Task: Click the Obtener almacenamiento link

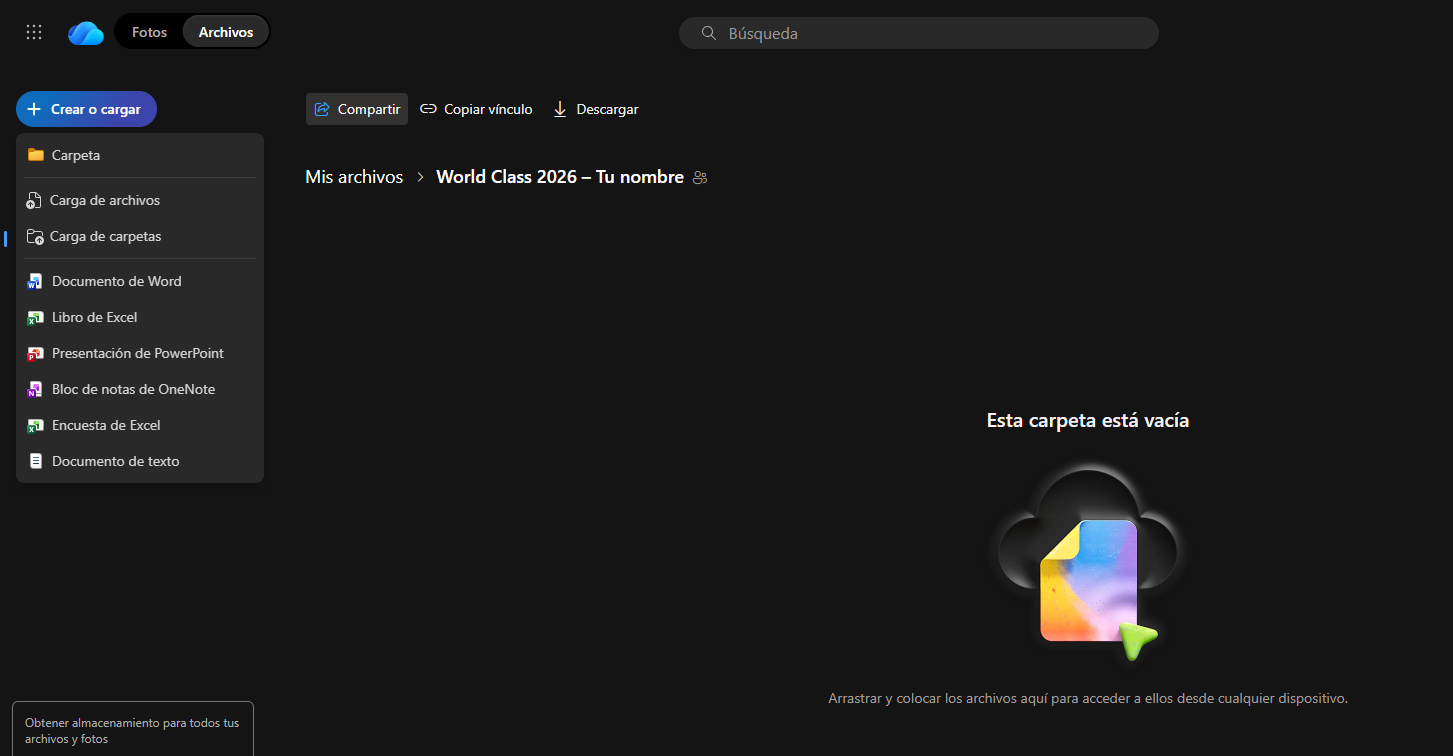Action: 132,730
